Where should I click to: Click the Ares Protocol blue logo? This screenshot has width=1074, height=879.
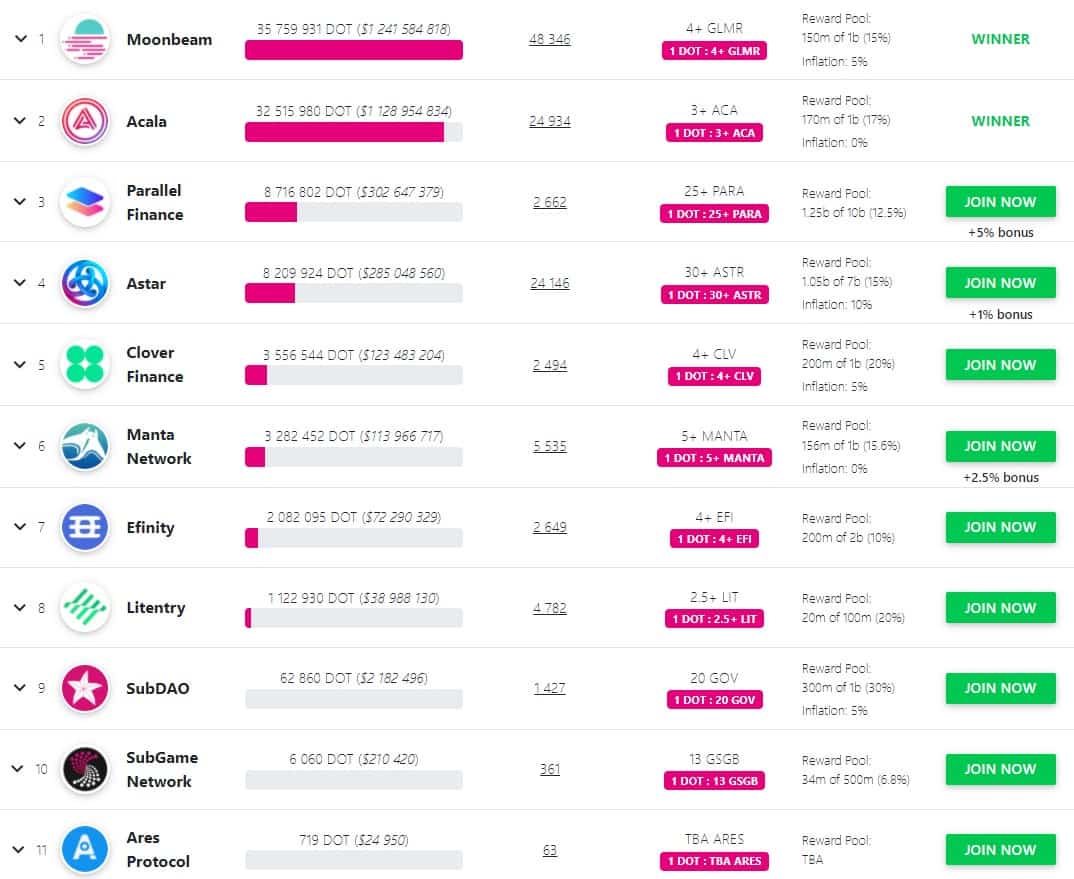[x=85, y=850]
